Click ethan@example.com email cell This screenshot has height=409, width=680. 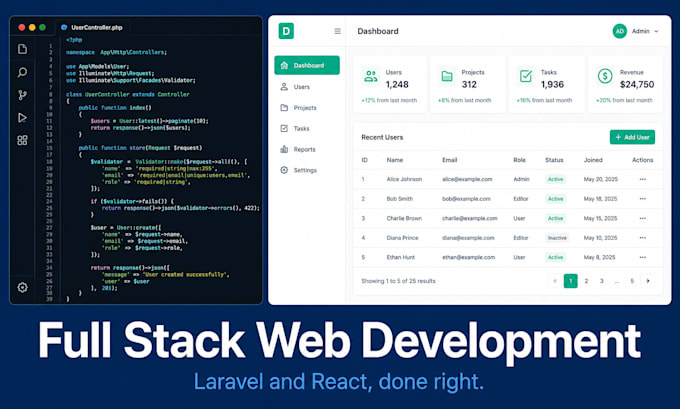[468, 257]
